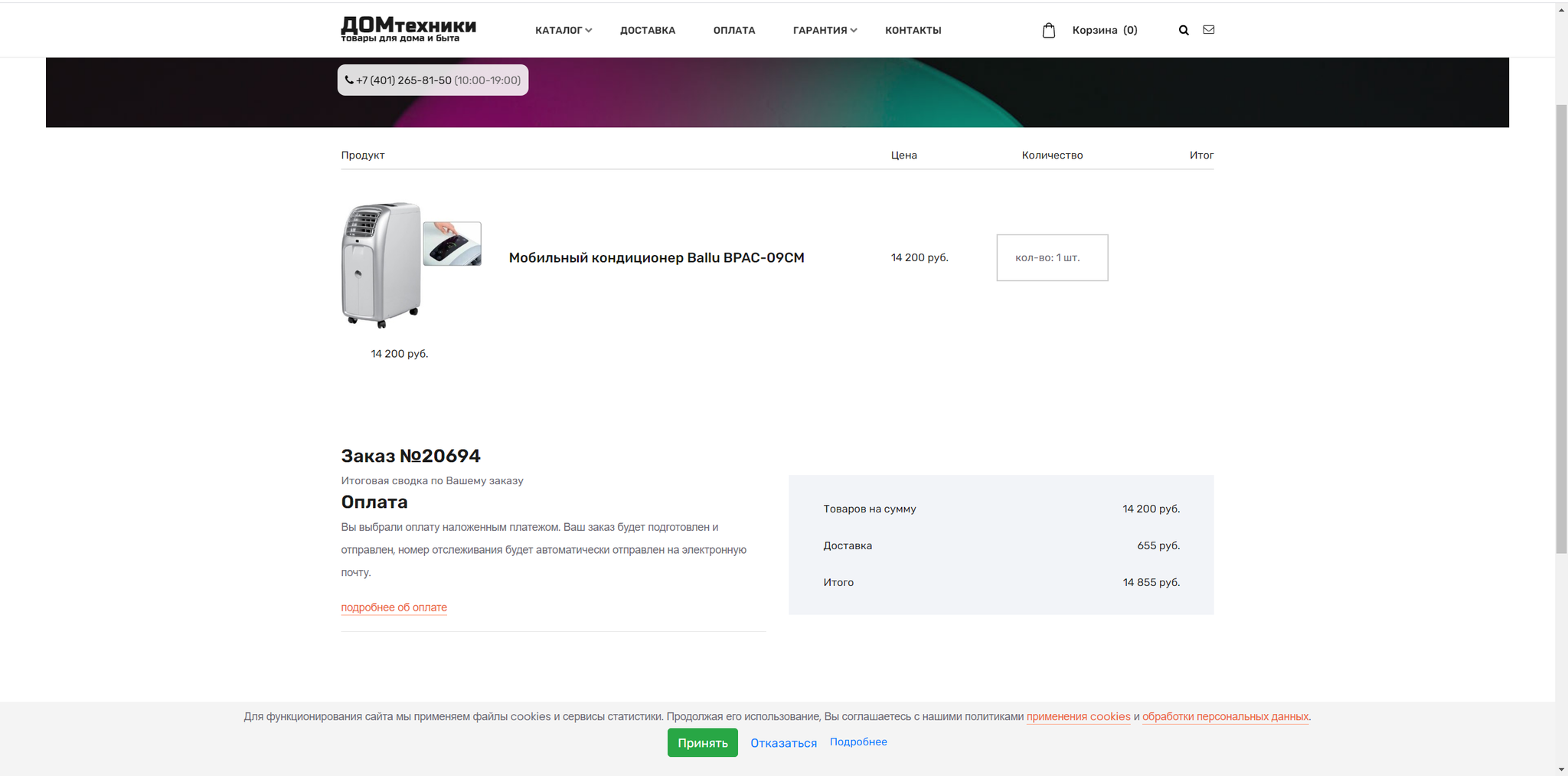Go to the Контакты page

point(913,31)
